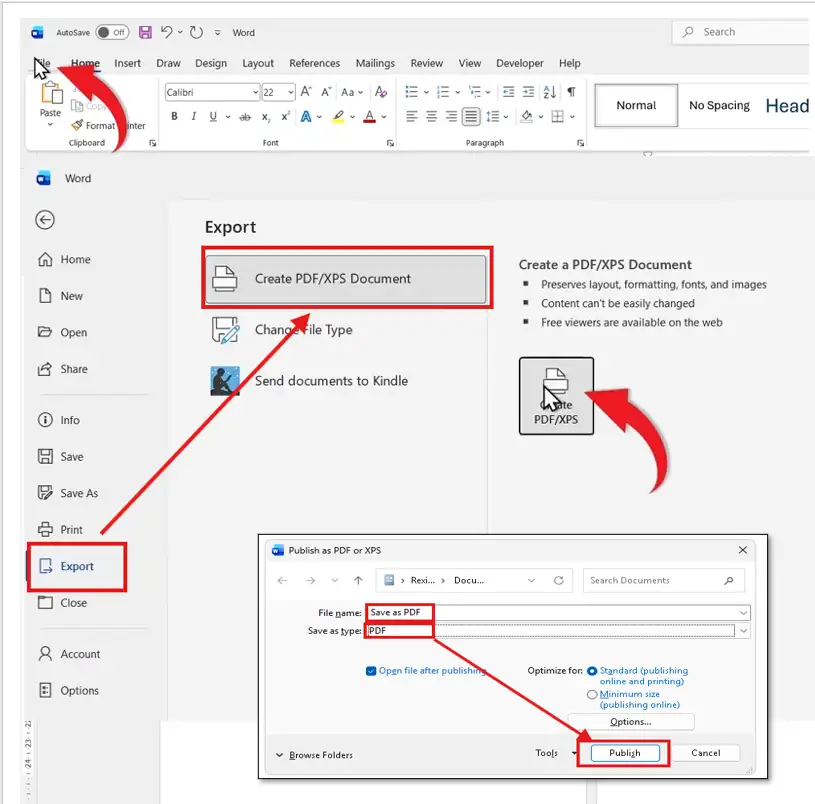
Task: Select Standard publishing optimization radio
Action: coord(591,671)
